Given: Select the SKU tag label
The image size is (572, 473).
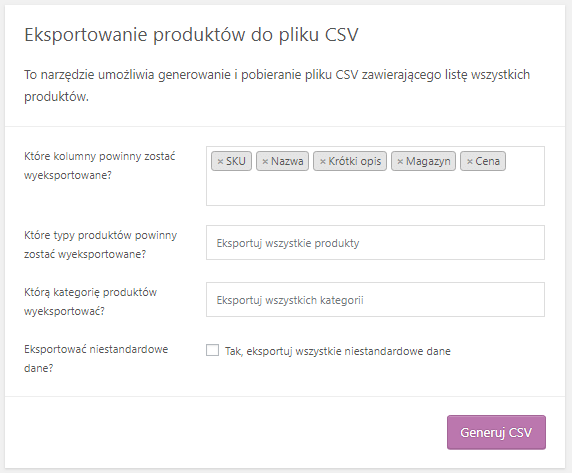Looking at the screenshot, I should point(236,161).
